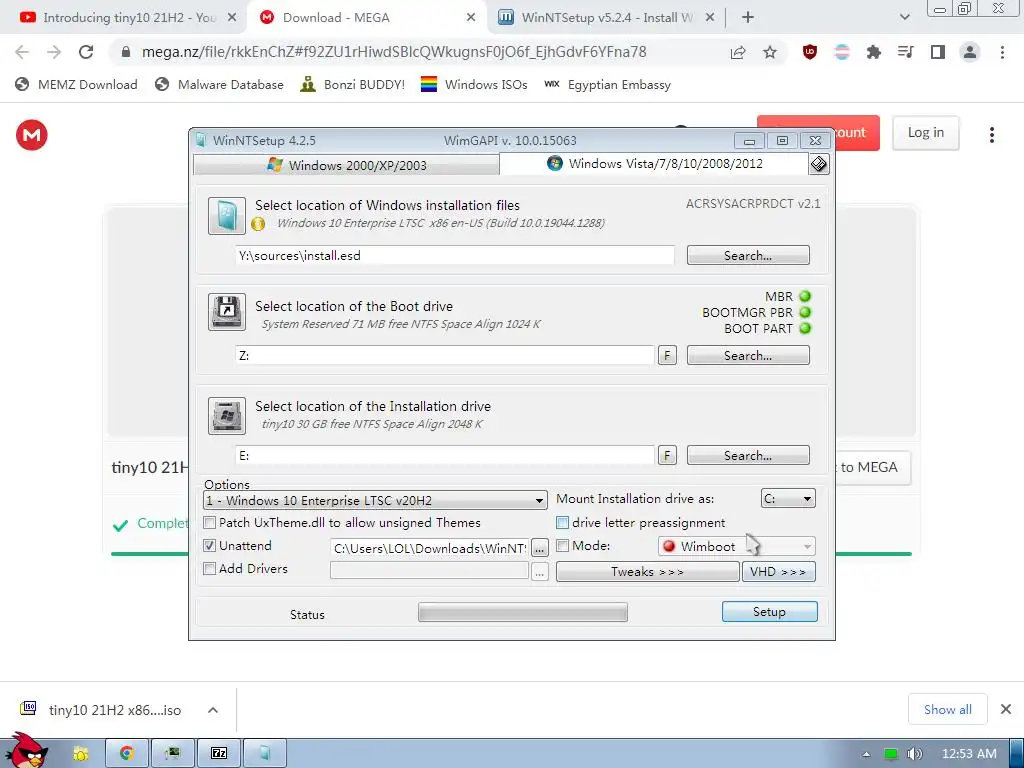Toggle the Chrome side panel icon

point(938,52)
